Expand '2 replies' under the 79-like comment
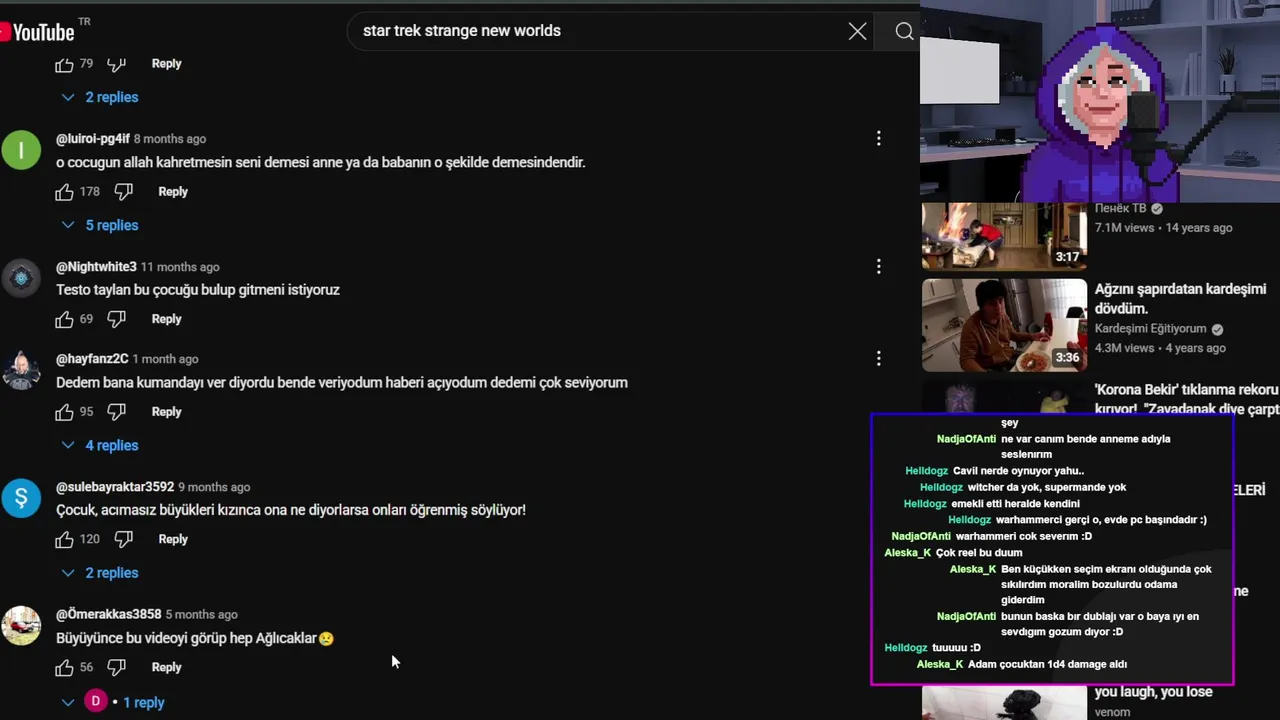The width and height of the screenshot is (1280, 720). (100, 97)
